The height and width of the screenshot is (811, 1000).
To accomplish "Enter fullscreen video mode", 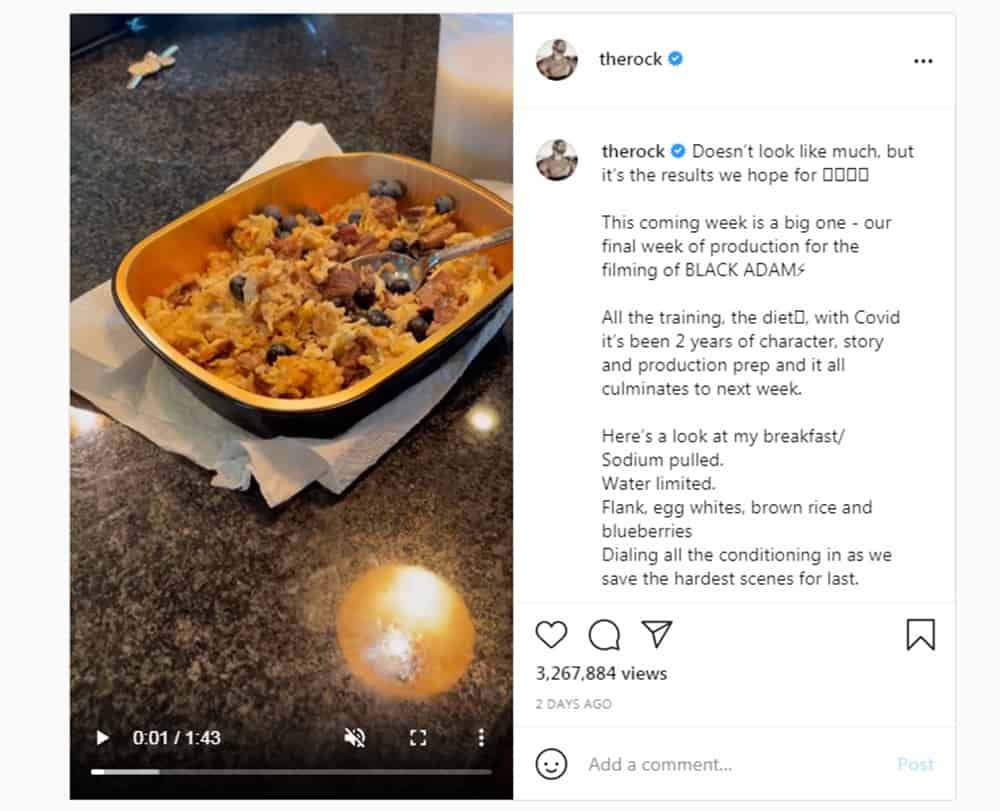I will pyautogui.click(x=418, y=738).
